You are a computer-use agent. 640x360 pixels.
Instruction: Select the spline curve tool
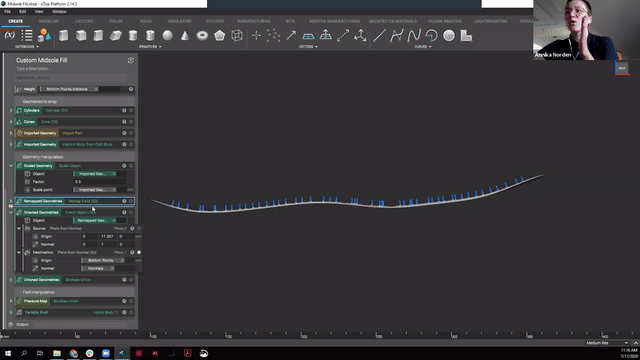(414, 36)
